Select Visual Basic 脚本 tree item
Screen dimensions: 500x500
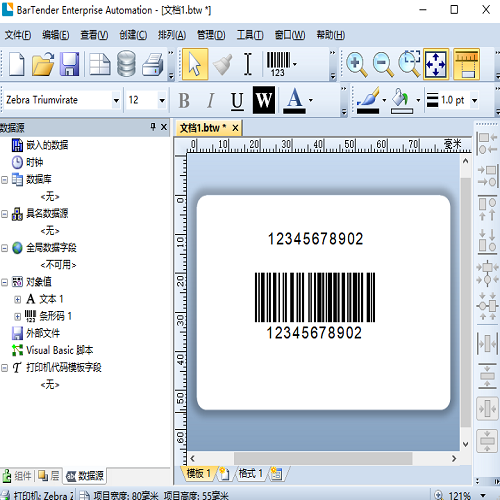click(x=60, y=350)
